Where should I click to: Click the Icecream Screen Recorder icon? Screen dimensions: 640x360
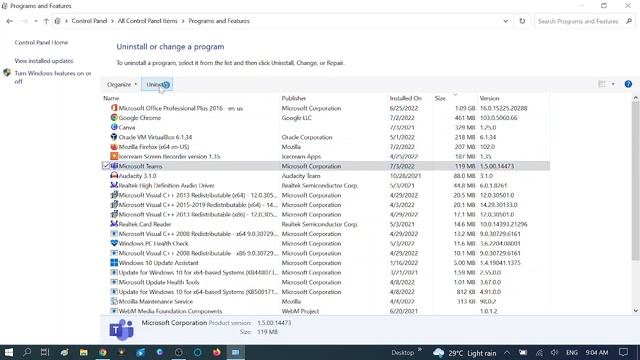[x=114, y=156]
